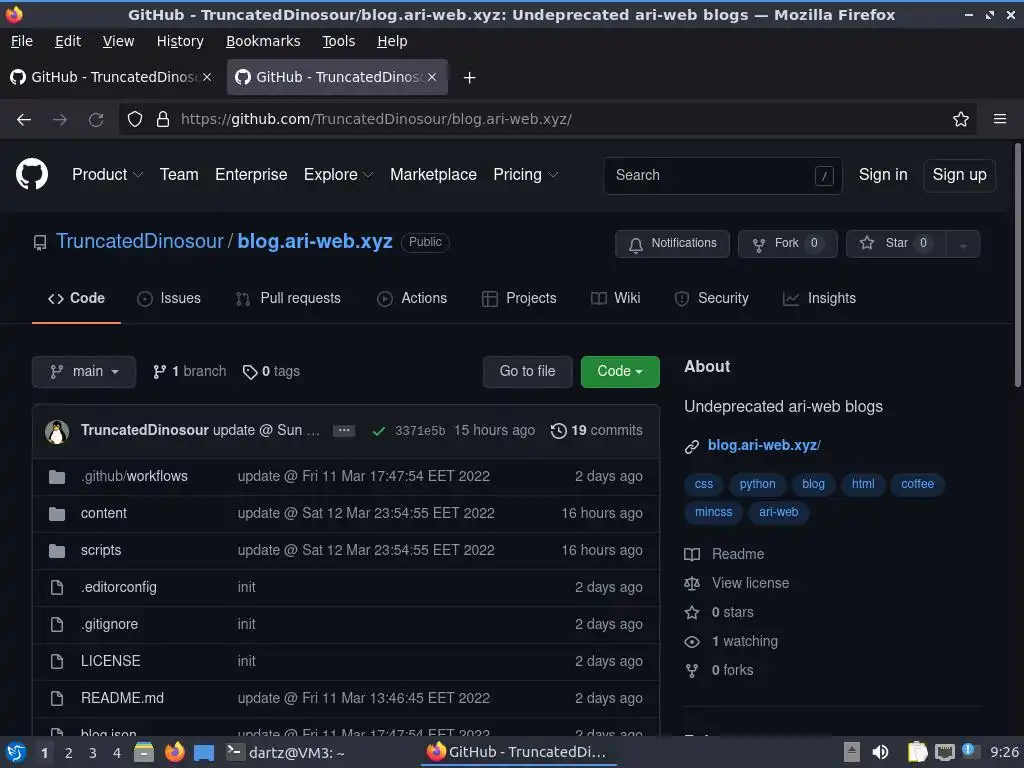Switch to the Wiki tab
1024x768 pixels.
tap(615, 298)
